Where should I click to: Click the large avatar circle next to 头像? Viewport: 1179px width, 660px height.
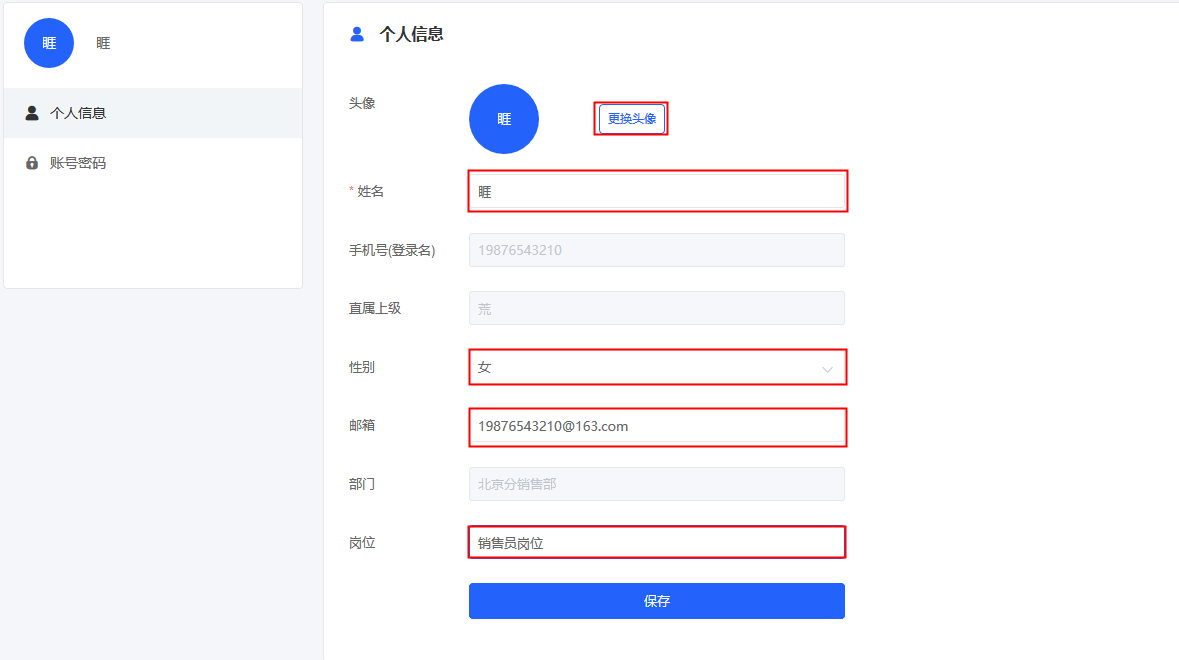[x=504, y=119]
